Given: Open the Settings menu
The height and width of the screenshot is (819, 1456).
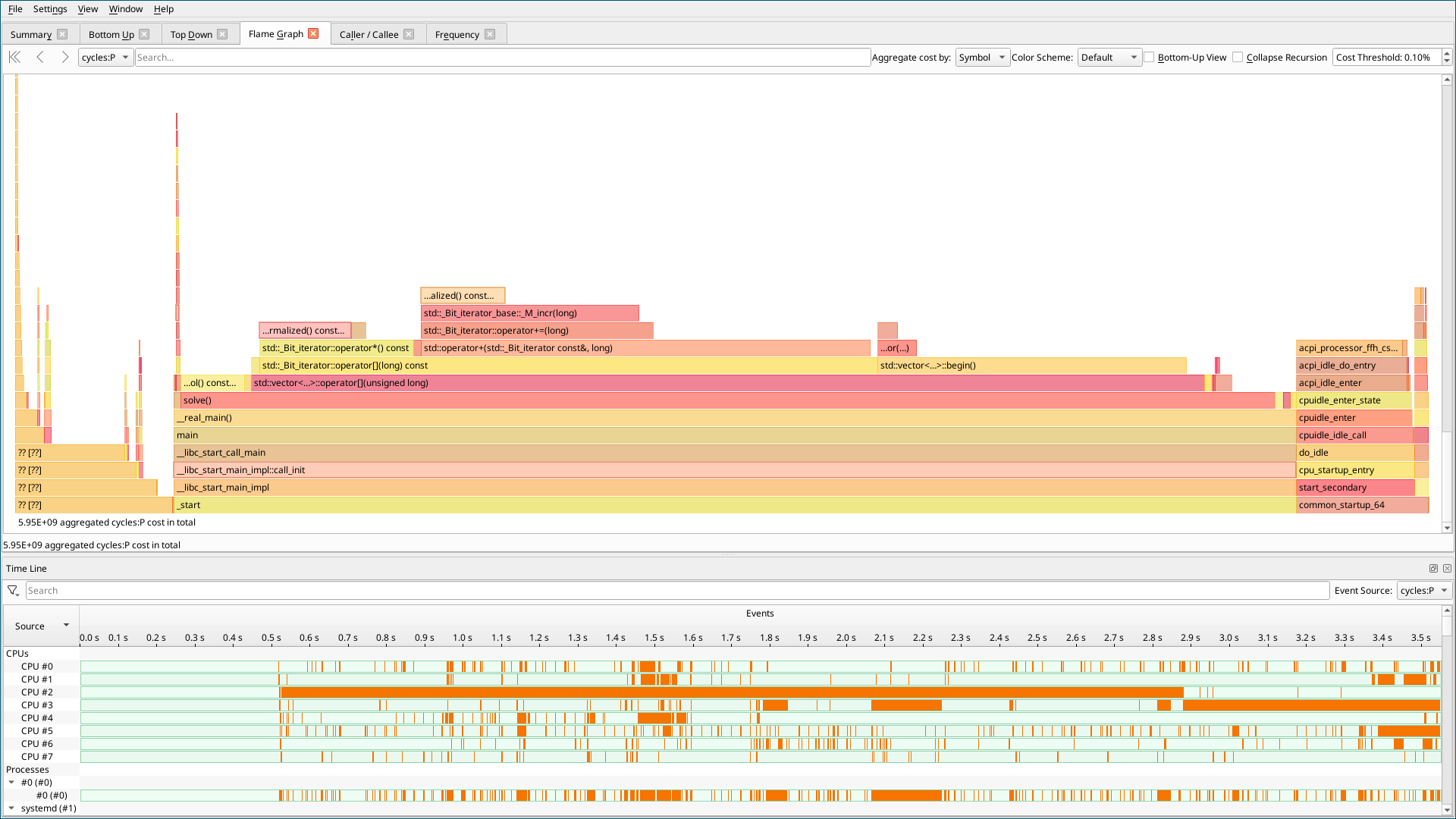Looking at the screenshot, I should [50, 9].
